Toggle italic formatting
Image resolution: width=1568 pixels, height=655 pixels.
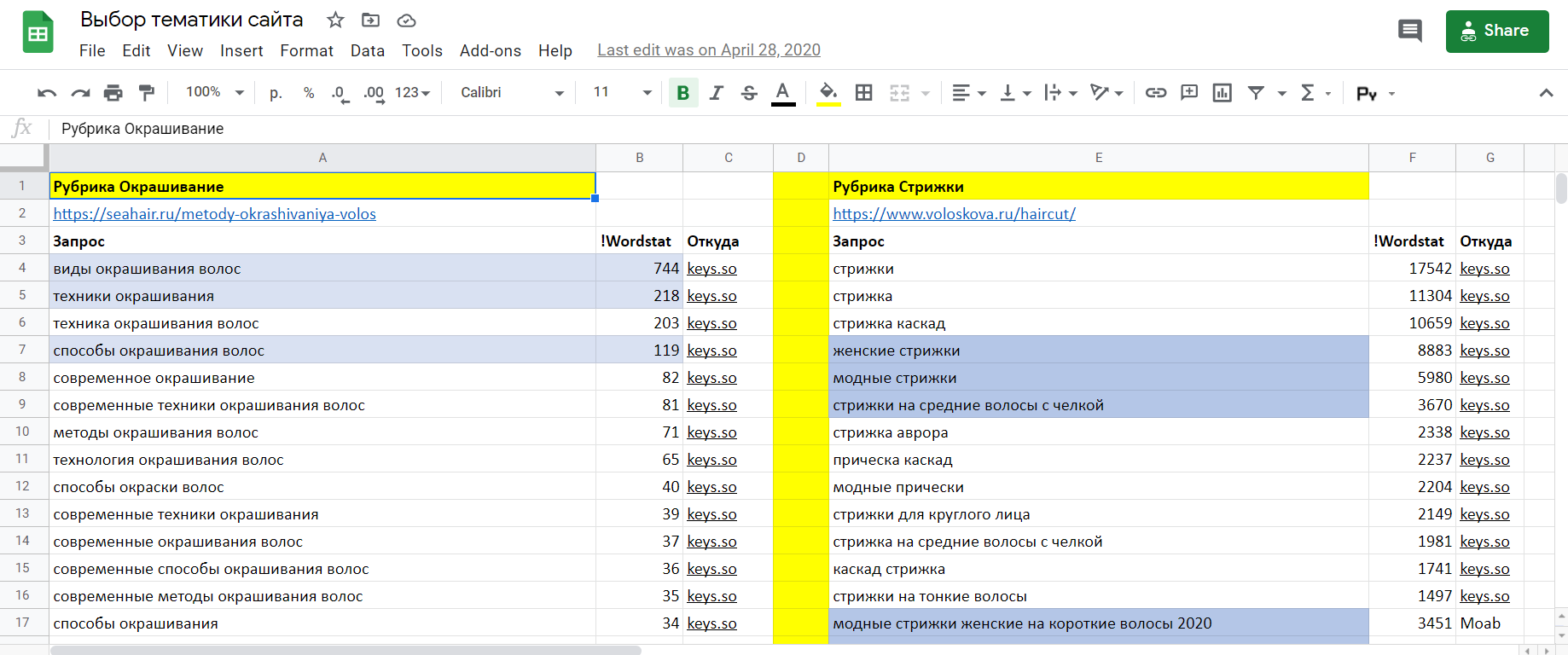[716, 93]
